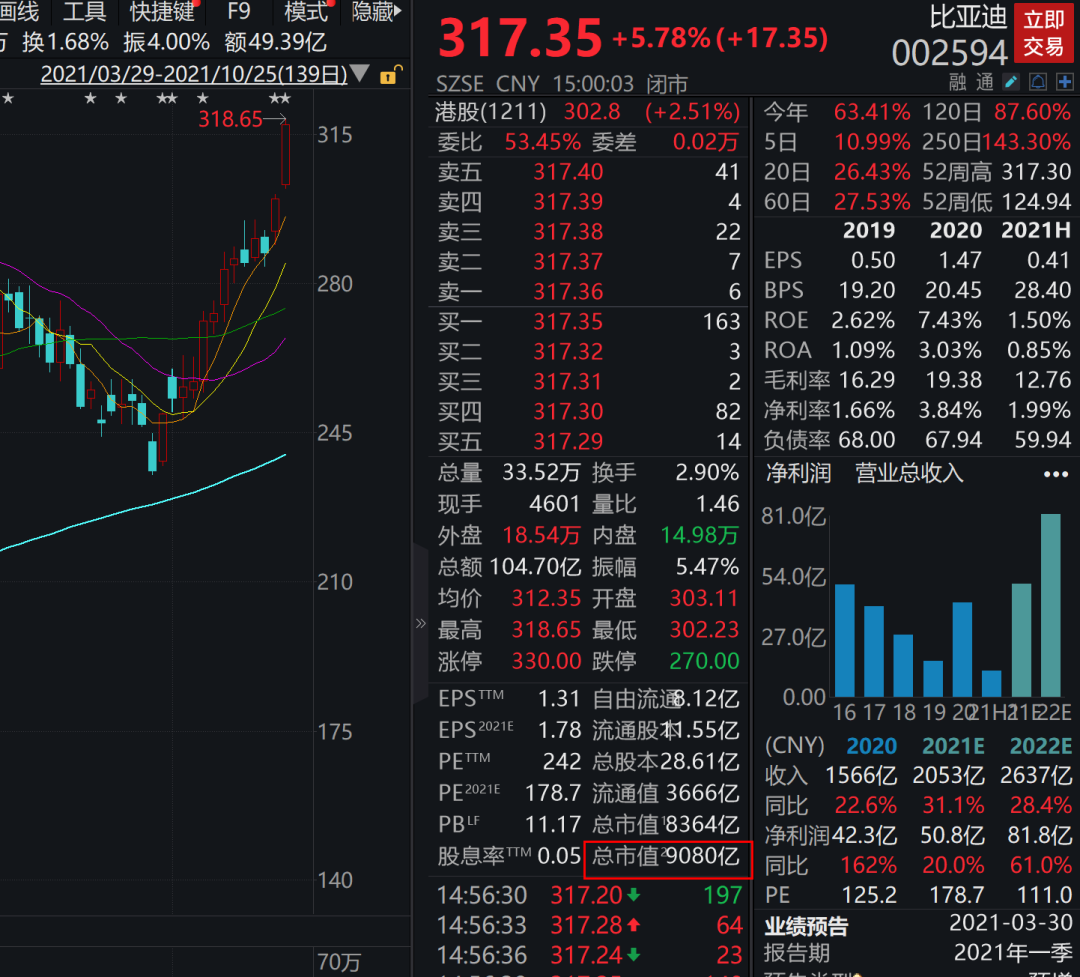Open the F9 menu item
The width and height of the screenshot is (1080, 977).
(238, 11)
